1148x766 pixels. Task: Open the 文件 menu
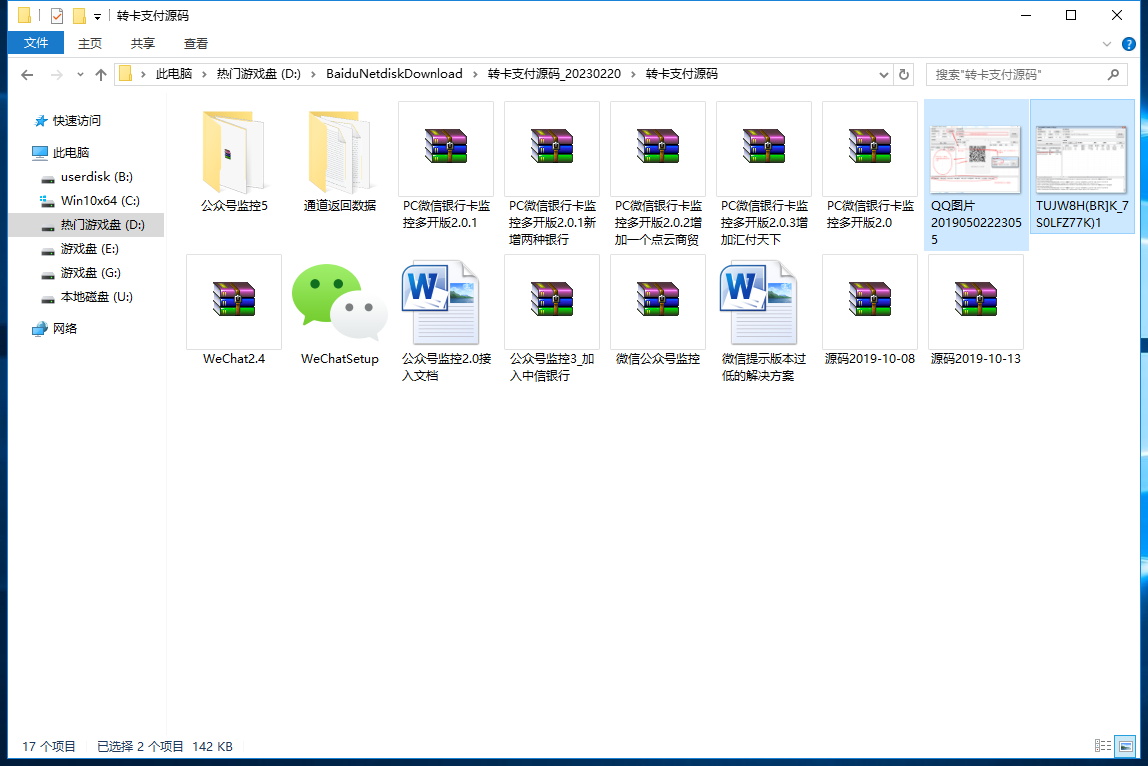pyautogui.click(x=36, y=43)
